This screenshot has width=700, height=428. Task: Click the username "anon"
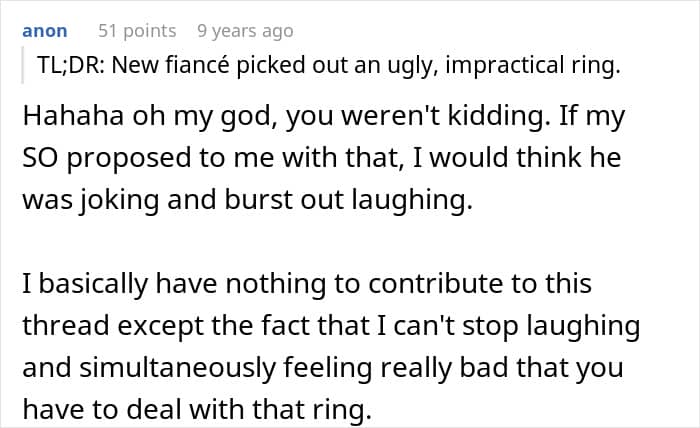click(47, 31)
